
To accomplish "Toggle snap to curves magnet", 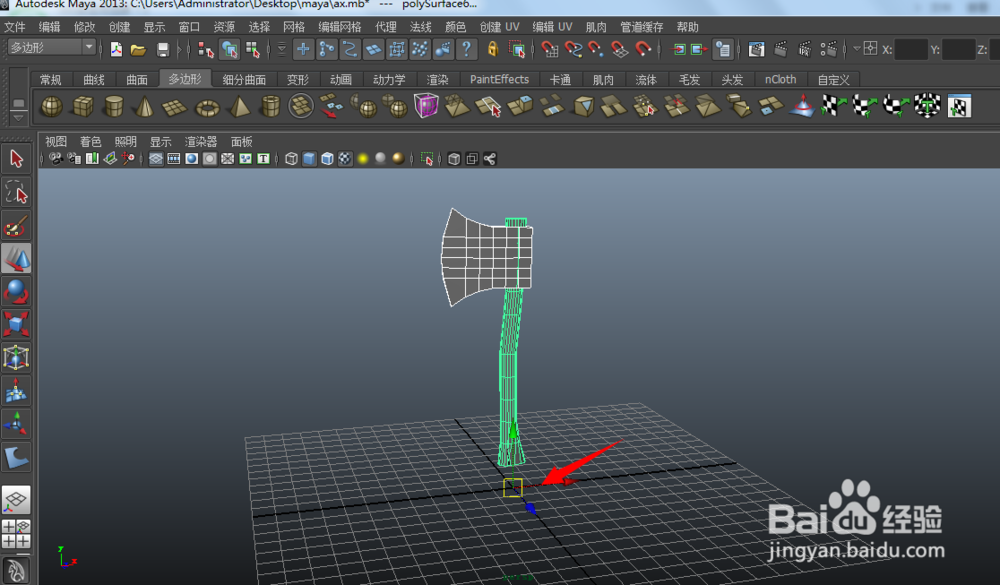I will [x=573, y=49].
